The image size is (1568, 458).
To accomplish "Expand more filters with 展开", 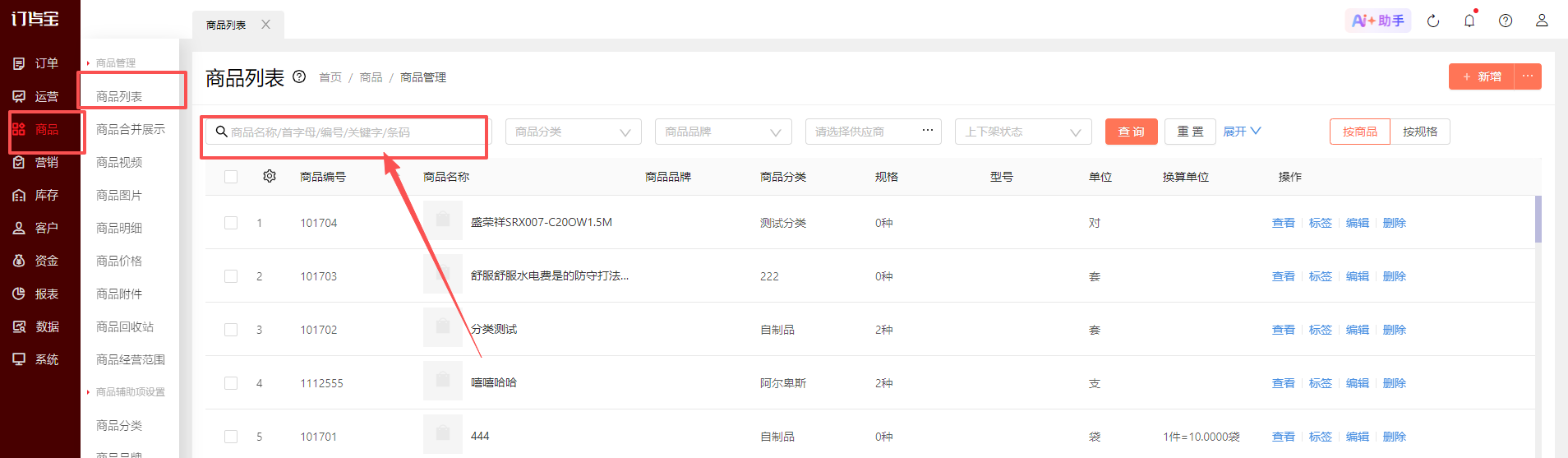I will tap(1242, 132).
